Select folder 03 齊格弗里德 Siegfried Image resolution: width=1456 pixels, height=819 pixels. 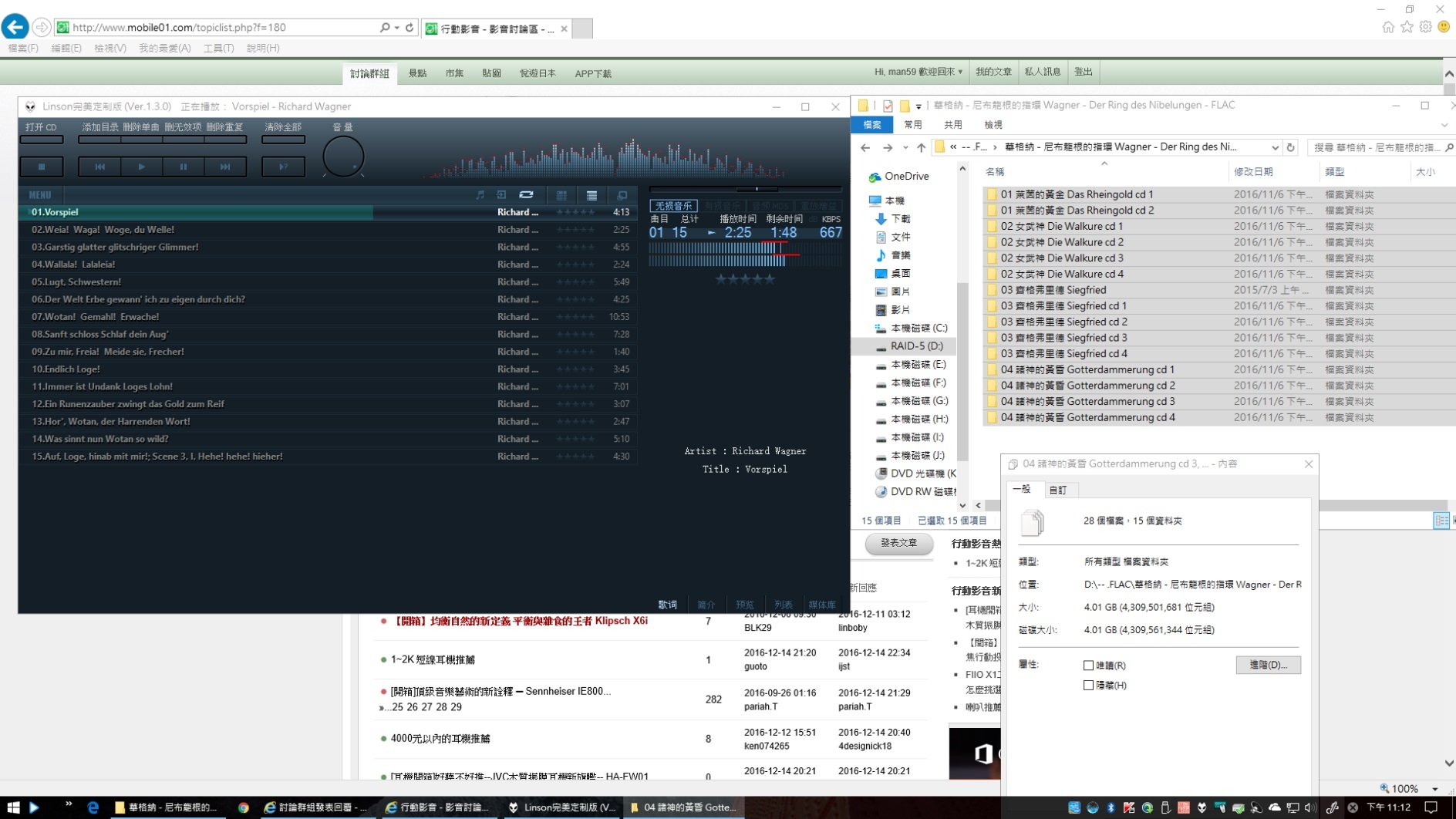pyautogui.click(x=1053, y=290)
